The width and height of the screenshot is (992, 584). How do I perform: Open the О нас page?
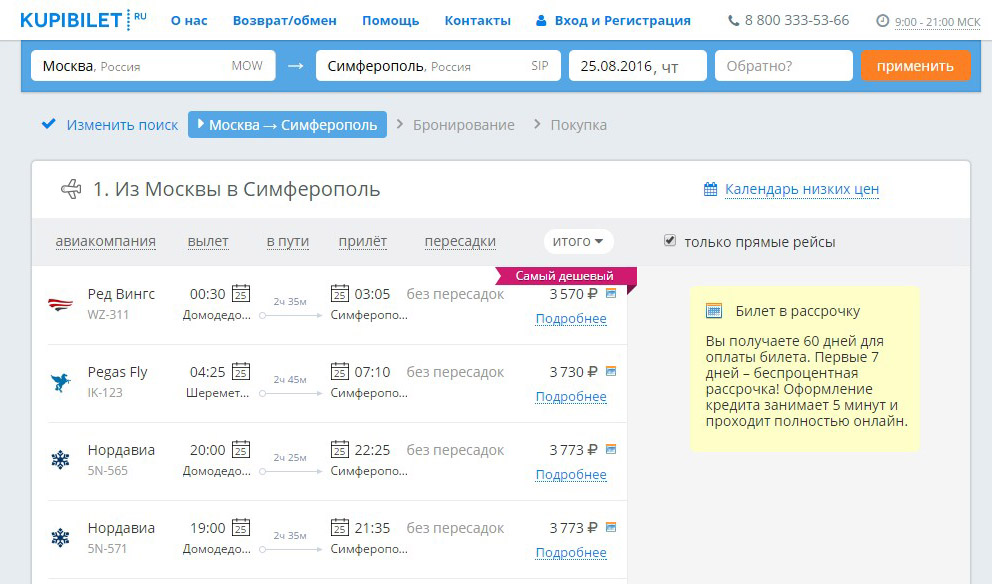pyautogui.click(x=189, y=20)
